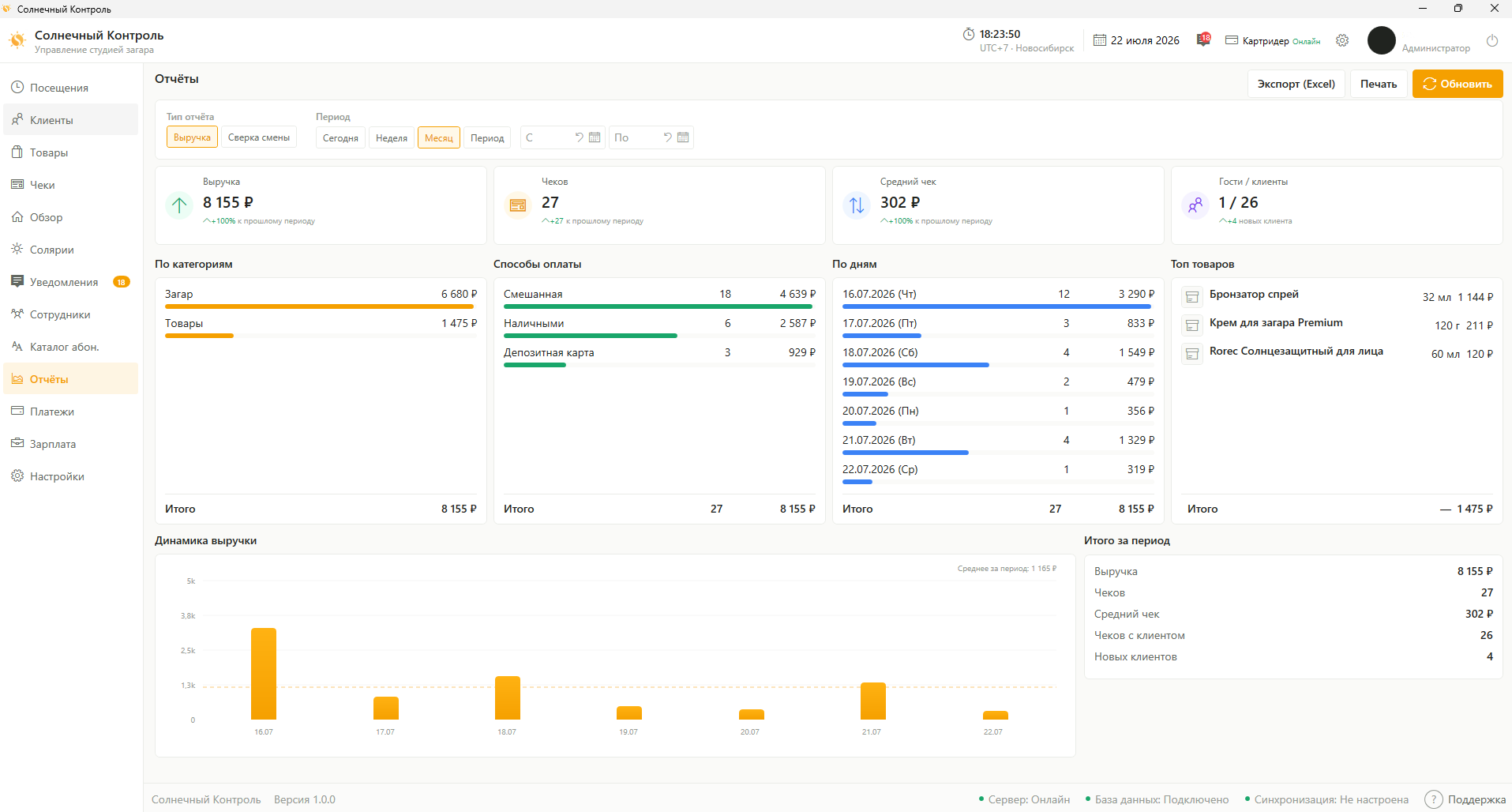Select the Сверка смены report type
The height and width of the screenshot is (812, 1512).
pyautogui.click(x=259, y=137)
